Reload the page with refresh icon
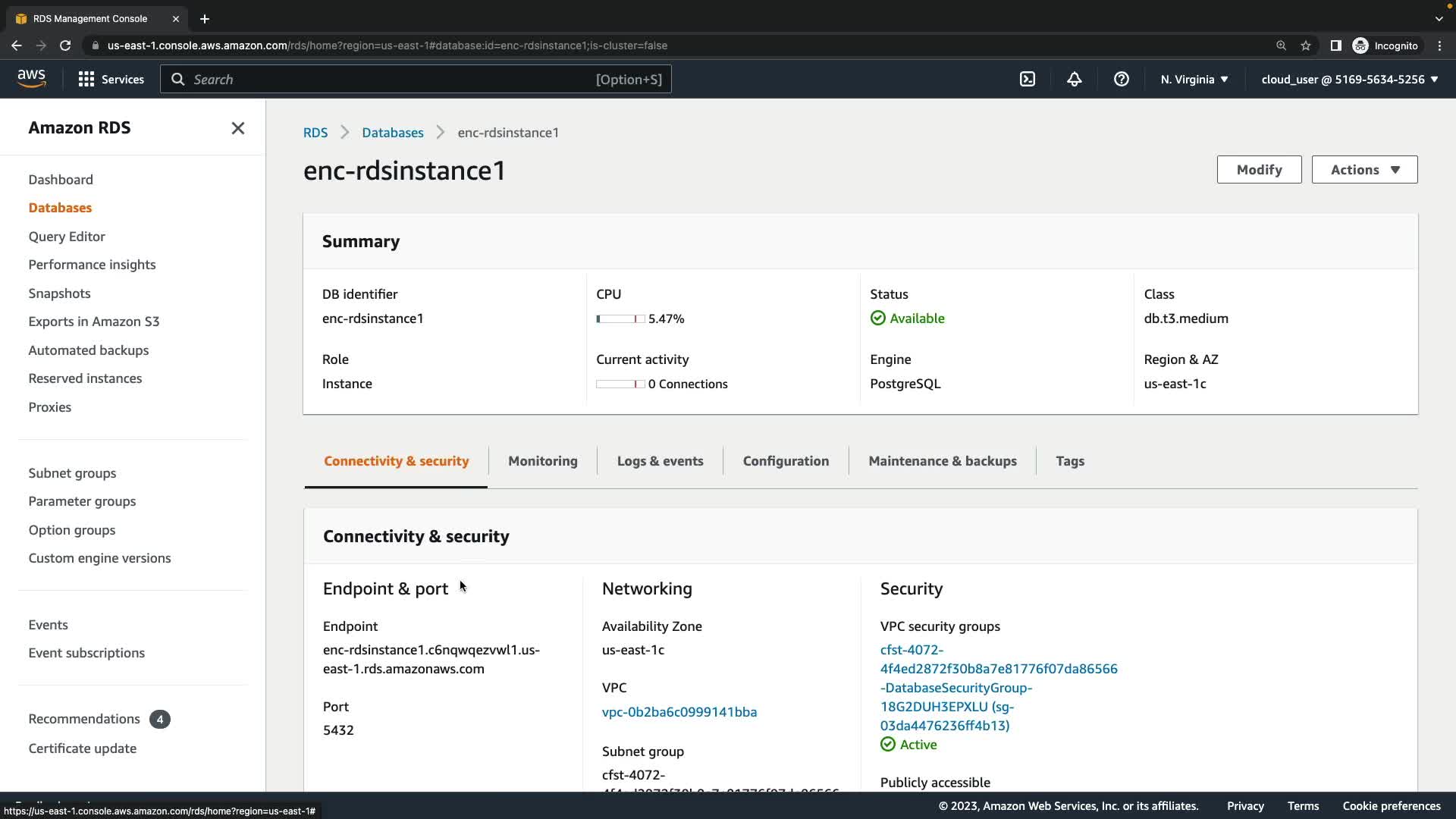The width and height of the screenshot is (1456, 819). 65,45
